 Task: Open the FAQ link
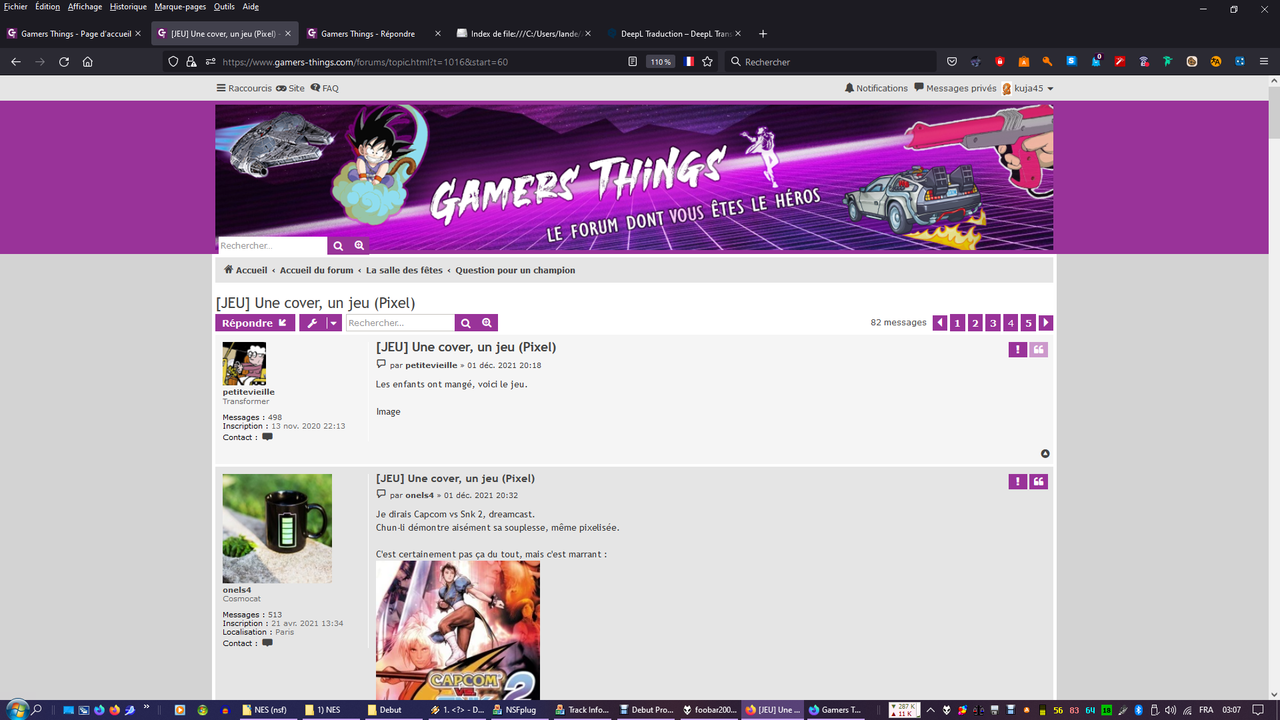pyautogui.click(x=325, y=88)
